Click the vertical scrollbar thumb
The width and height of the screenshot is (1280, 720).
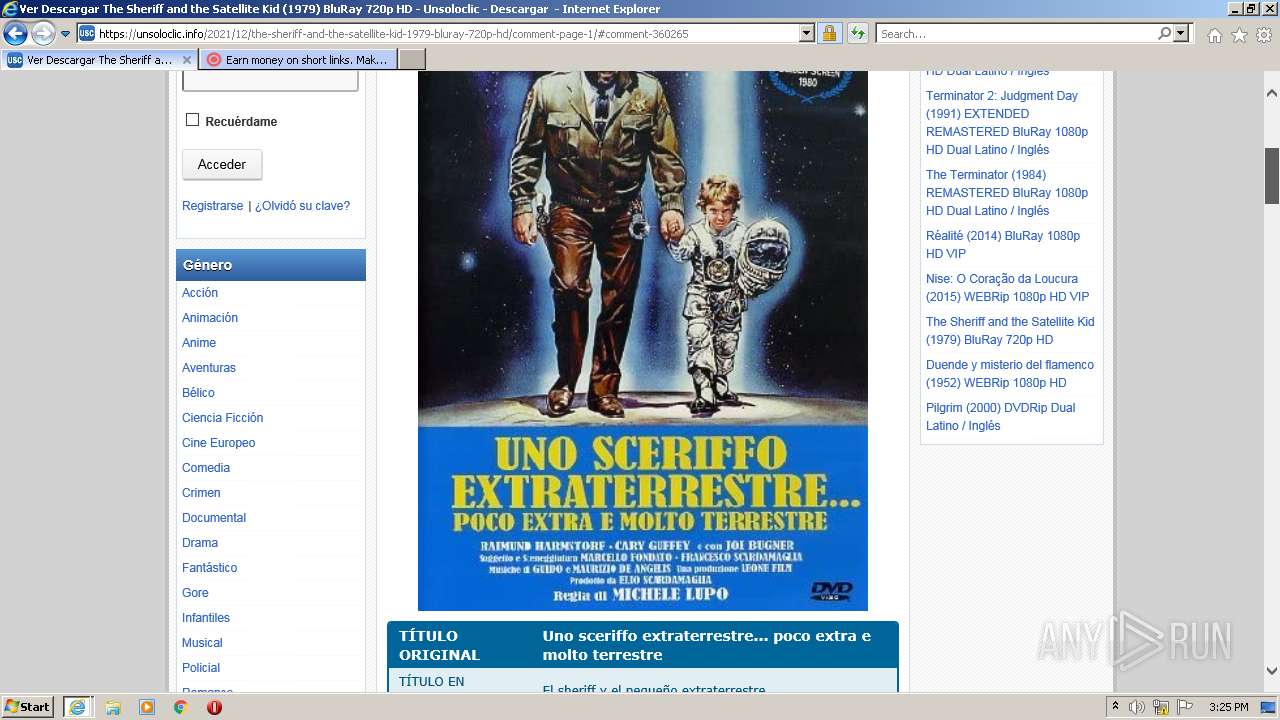point(1272,175)
